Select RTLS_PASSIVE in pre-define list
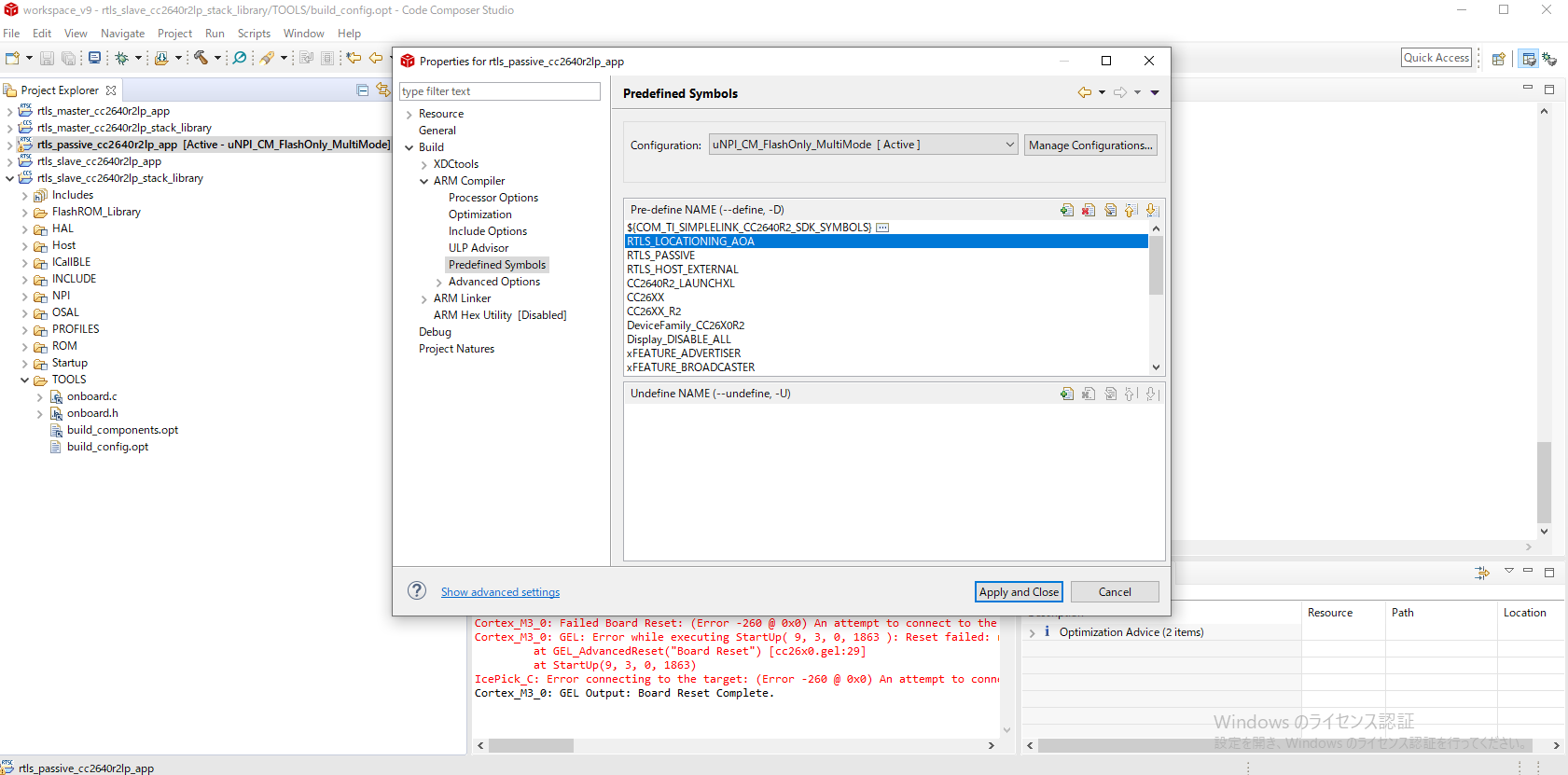 (x=660, y=256)
